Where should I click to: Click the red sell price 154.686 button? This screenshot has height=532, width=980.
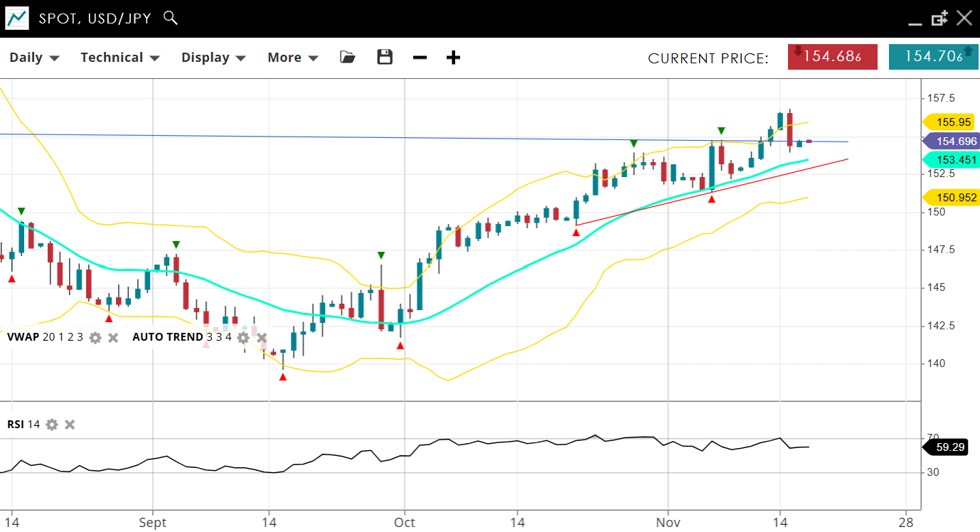832,57
